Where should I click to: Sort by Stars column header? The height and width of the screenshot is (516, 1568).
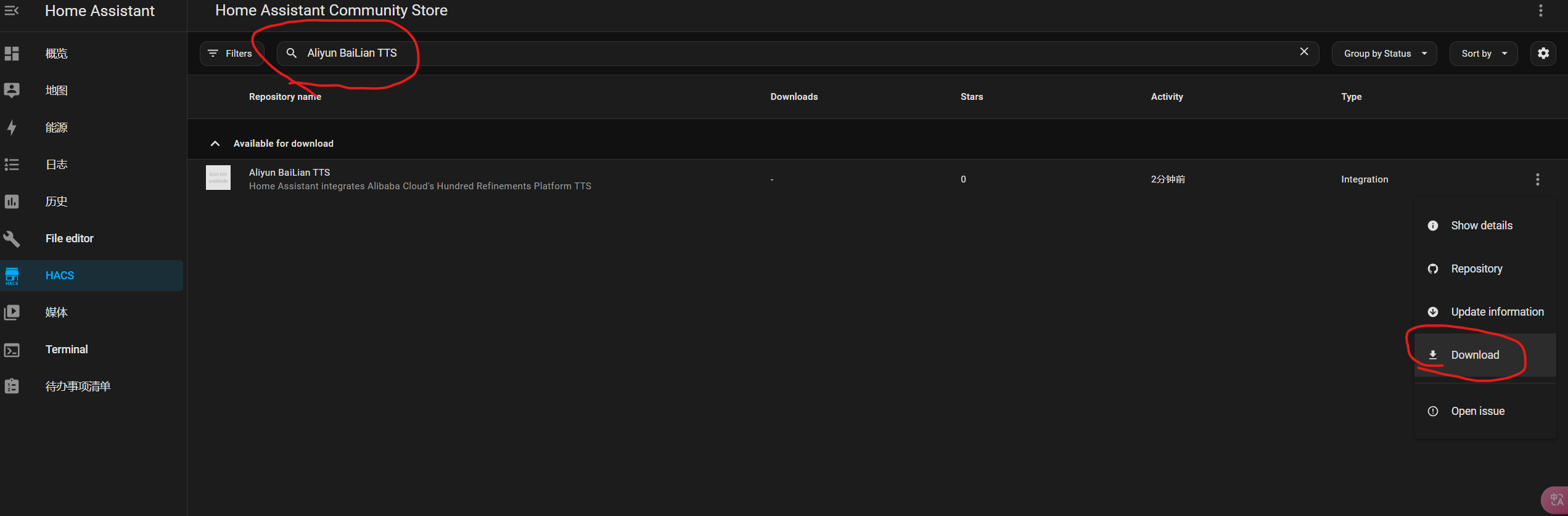(971, 97)
